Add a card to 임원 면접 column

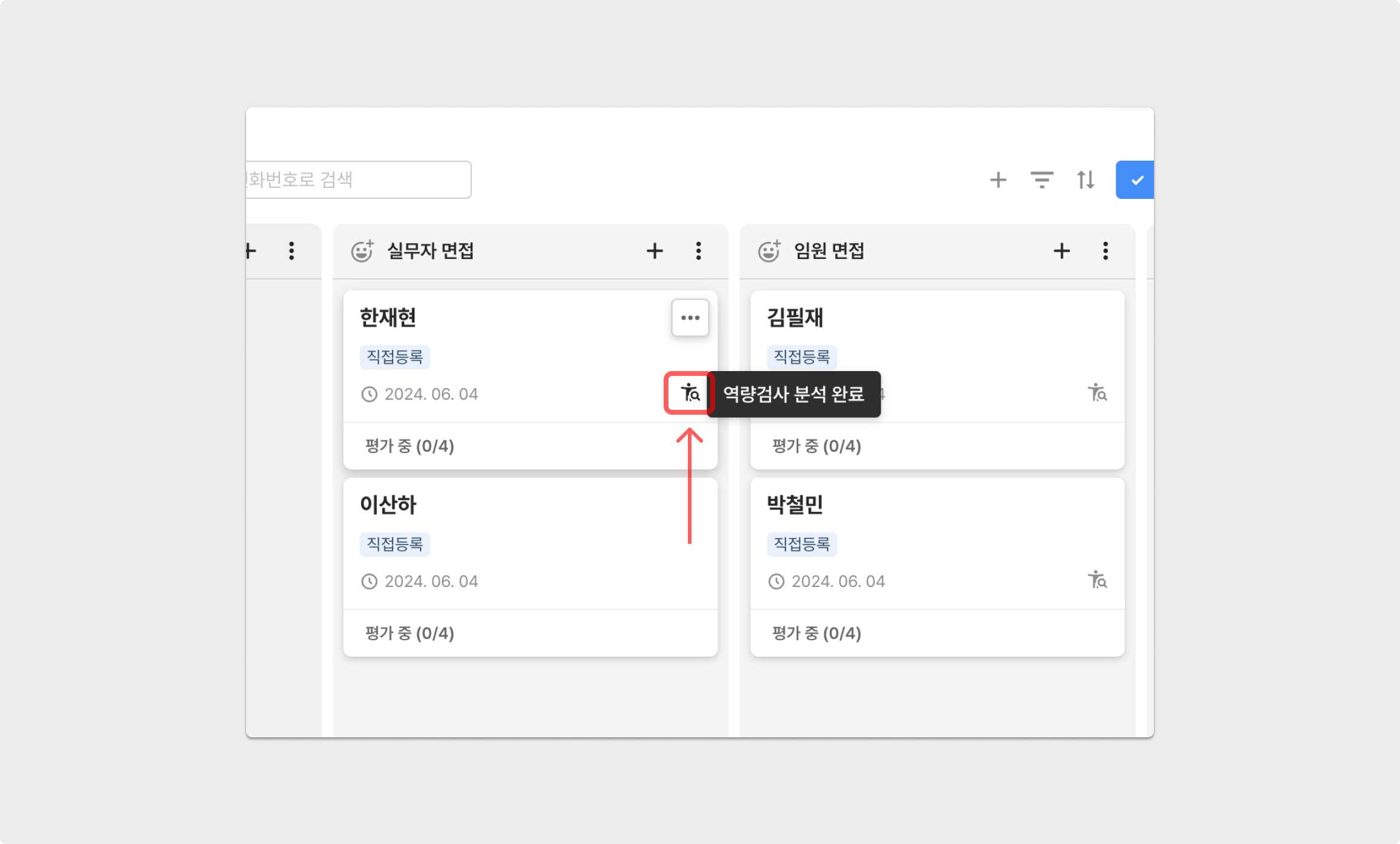coord(1061,251)
